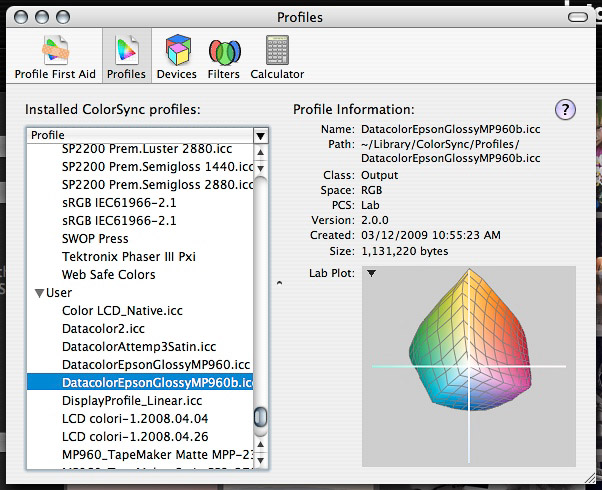Viewport: 602px width, 490px height.
Task: Open the ColorSync Calculator
Action: click(277, 56)
